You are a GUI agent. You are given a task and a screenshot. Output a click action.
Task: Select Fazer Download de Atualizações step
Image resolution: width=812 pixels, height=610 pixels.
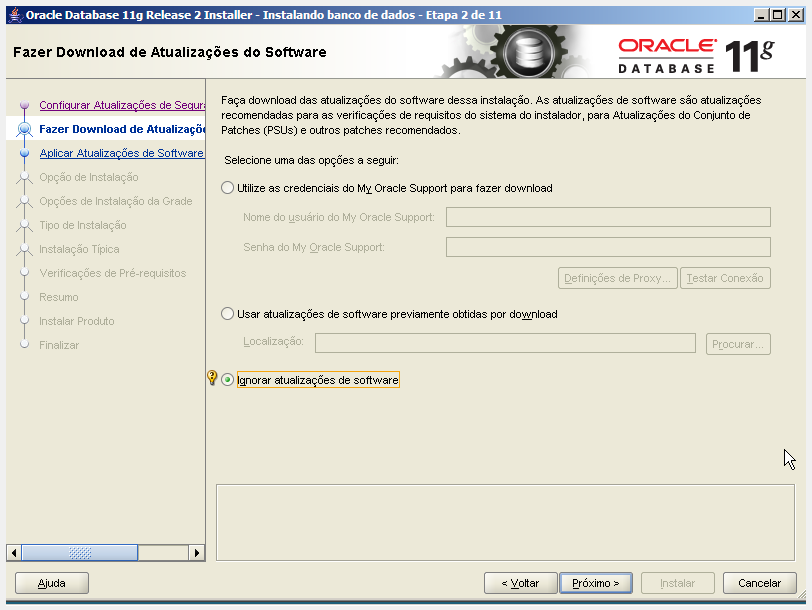(122, 129)
